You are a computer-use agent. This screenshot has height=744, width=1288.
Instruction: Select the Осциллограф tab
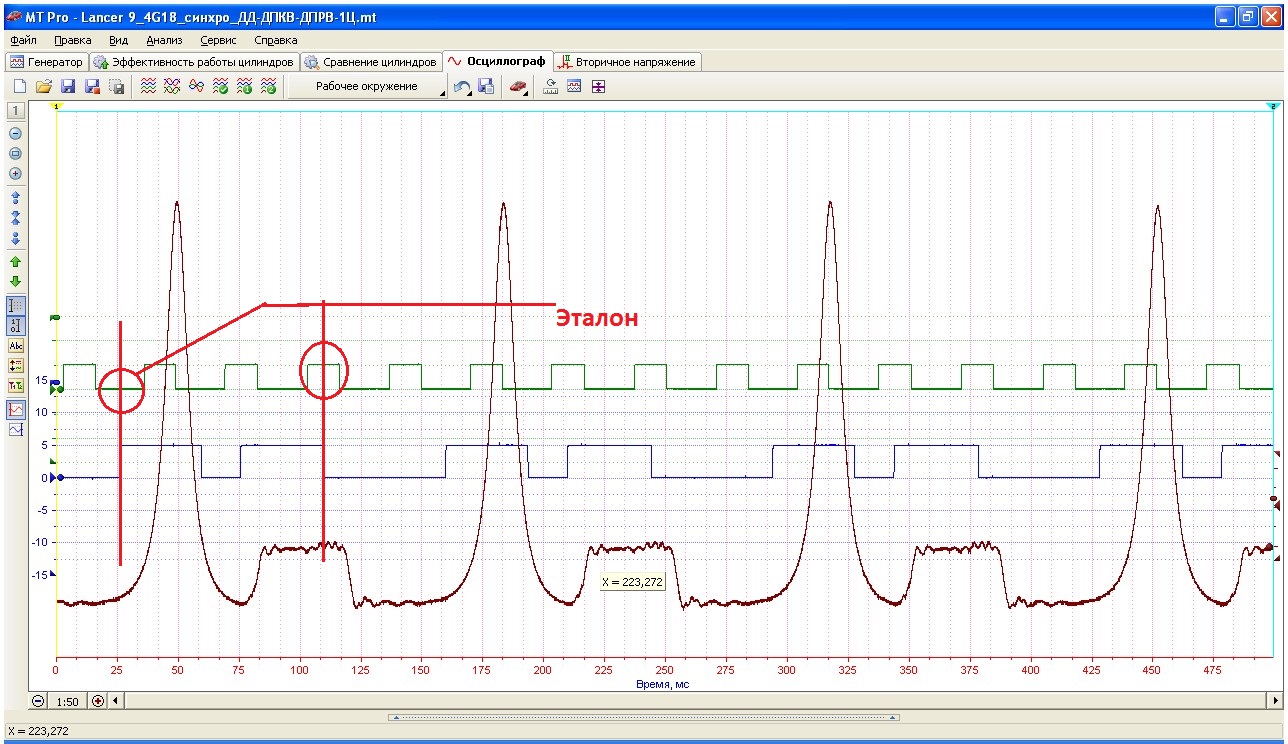(497, 61)
